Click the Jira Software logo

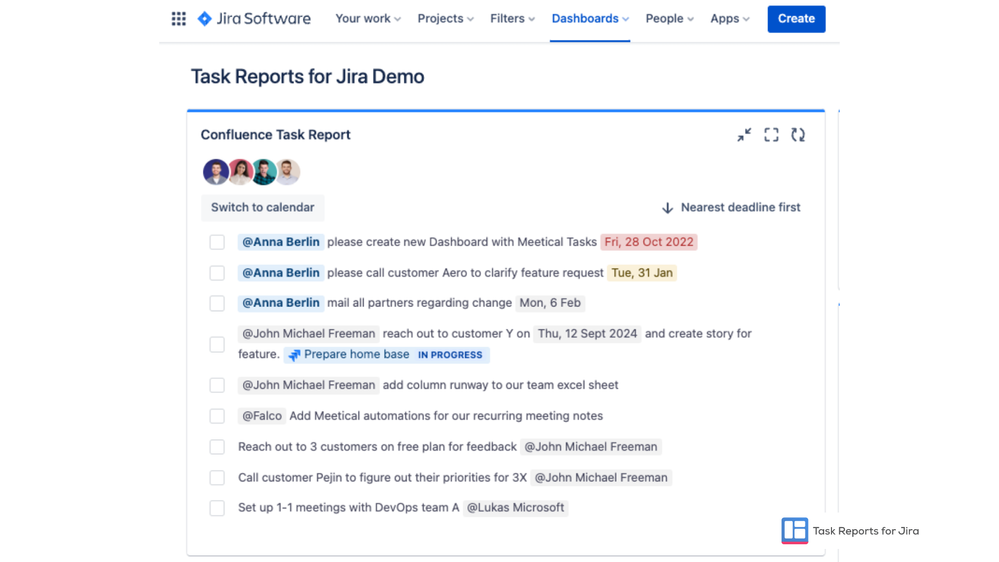[254, 18]
